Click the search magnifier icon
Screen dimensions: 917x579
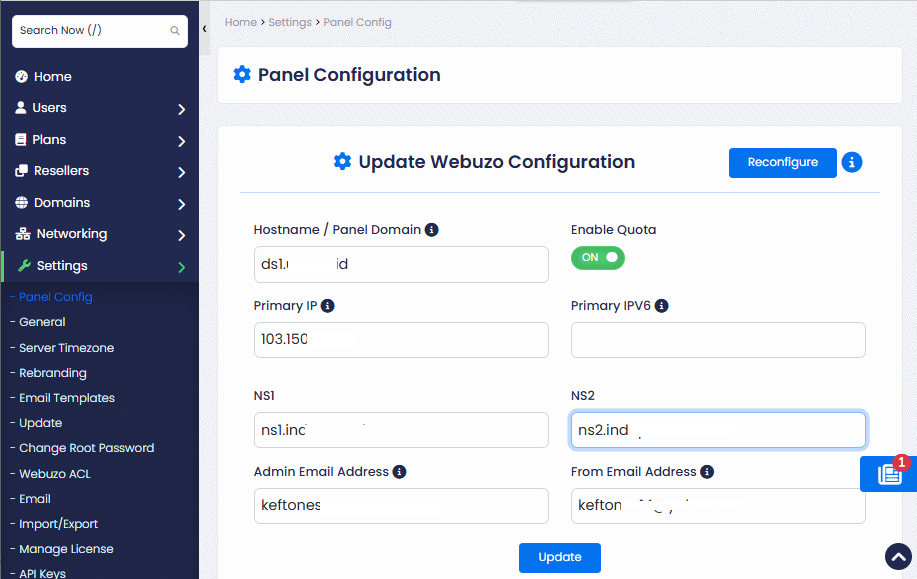coord(175,31)
